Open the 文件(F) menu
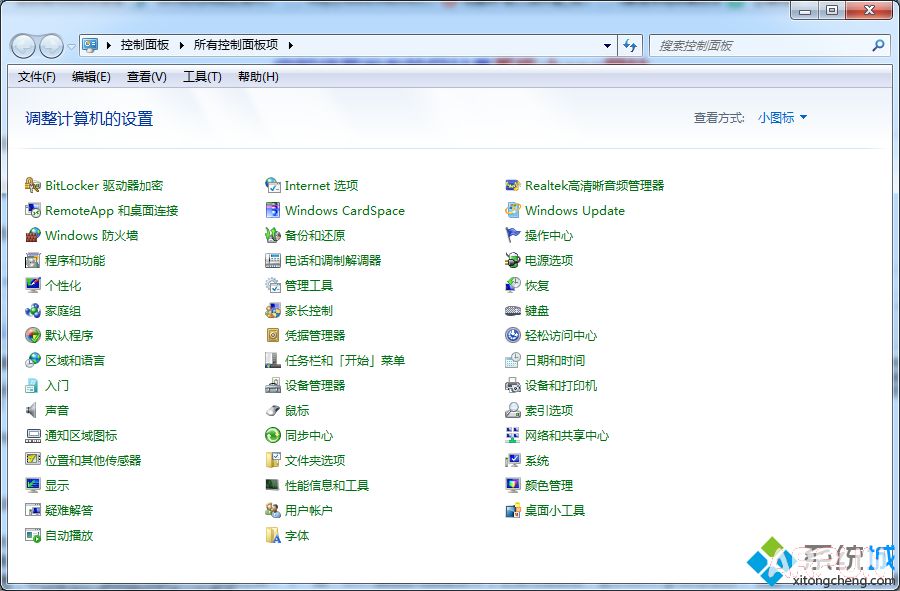 point(36,77)
